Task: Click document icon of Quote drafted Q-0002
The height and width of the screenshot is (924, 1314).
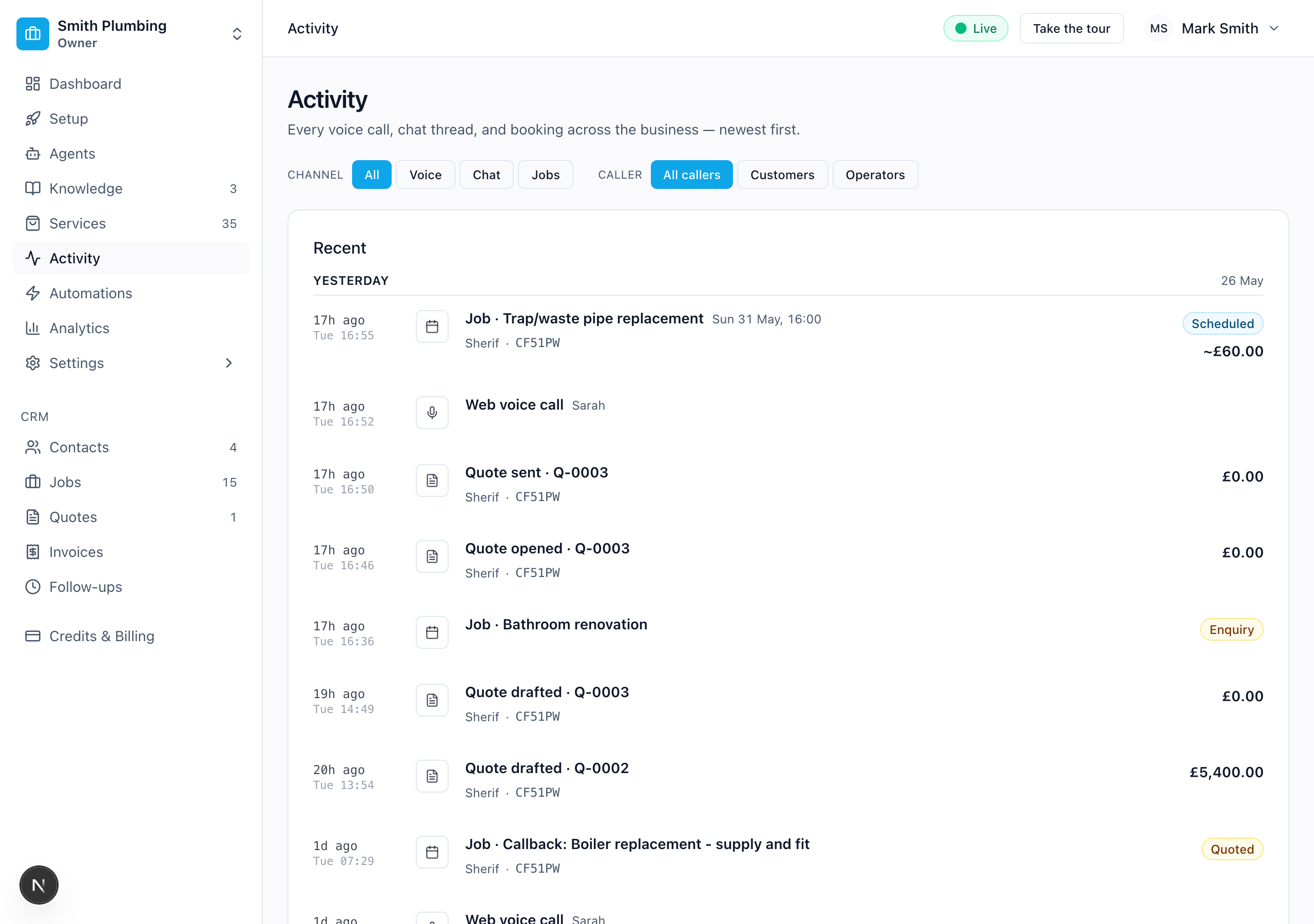Action: (x=432, y=776)
